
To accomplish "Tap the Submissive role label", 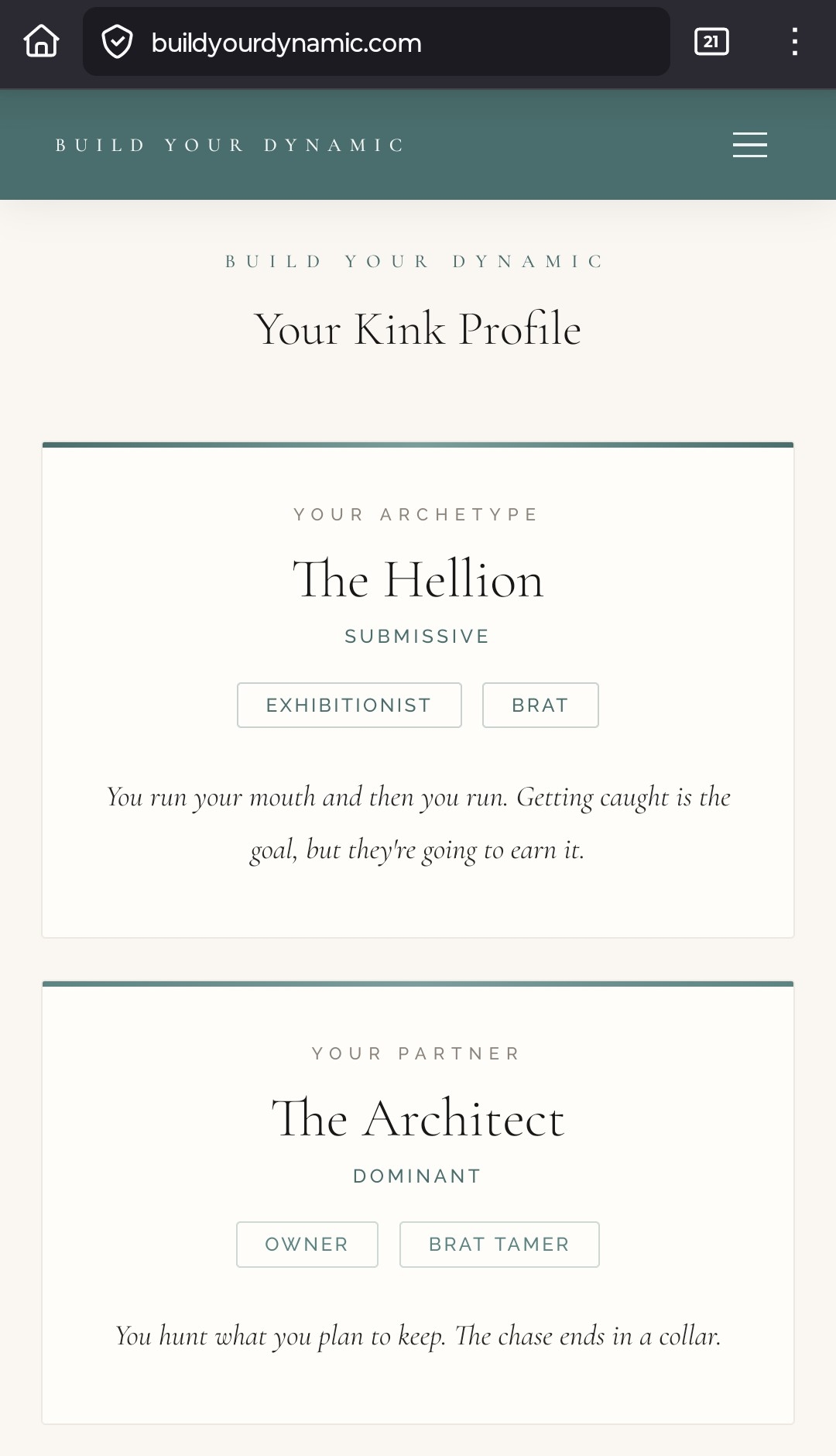I will coord(417,637).
